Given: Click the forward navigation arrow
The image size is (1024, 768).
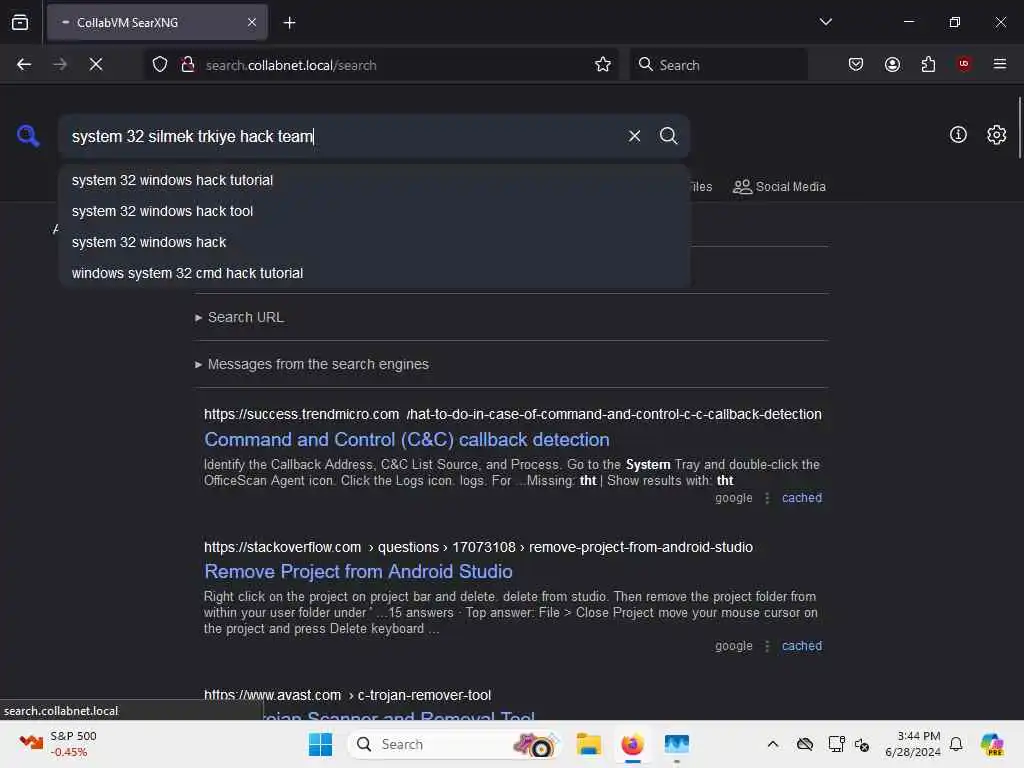Looking at the screenshot, I should (59, 65).
